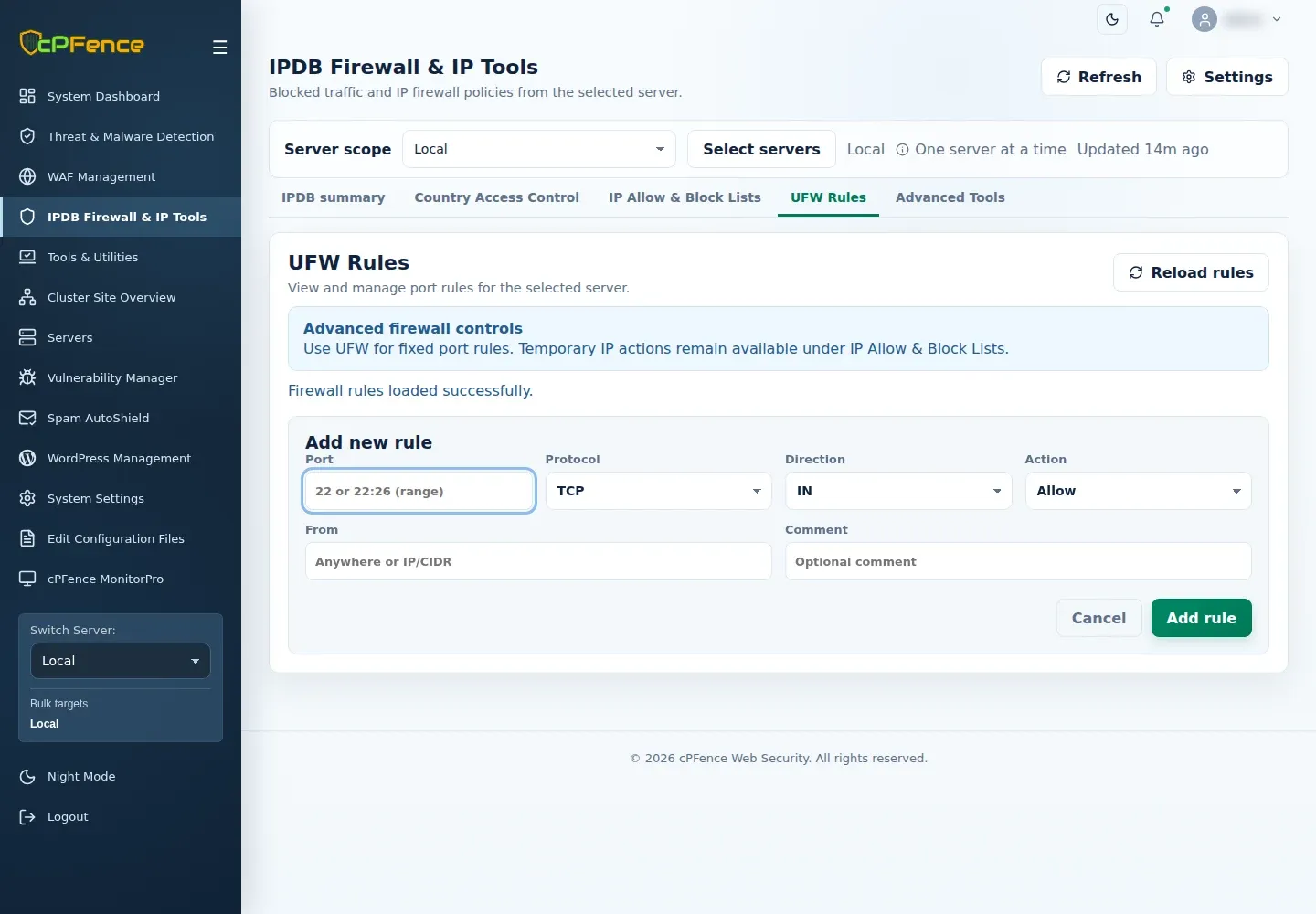Click the cPFence logo
The height and width of the screenshot is (914, 1316).
point(82,43)
